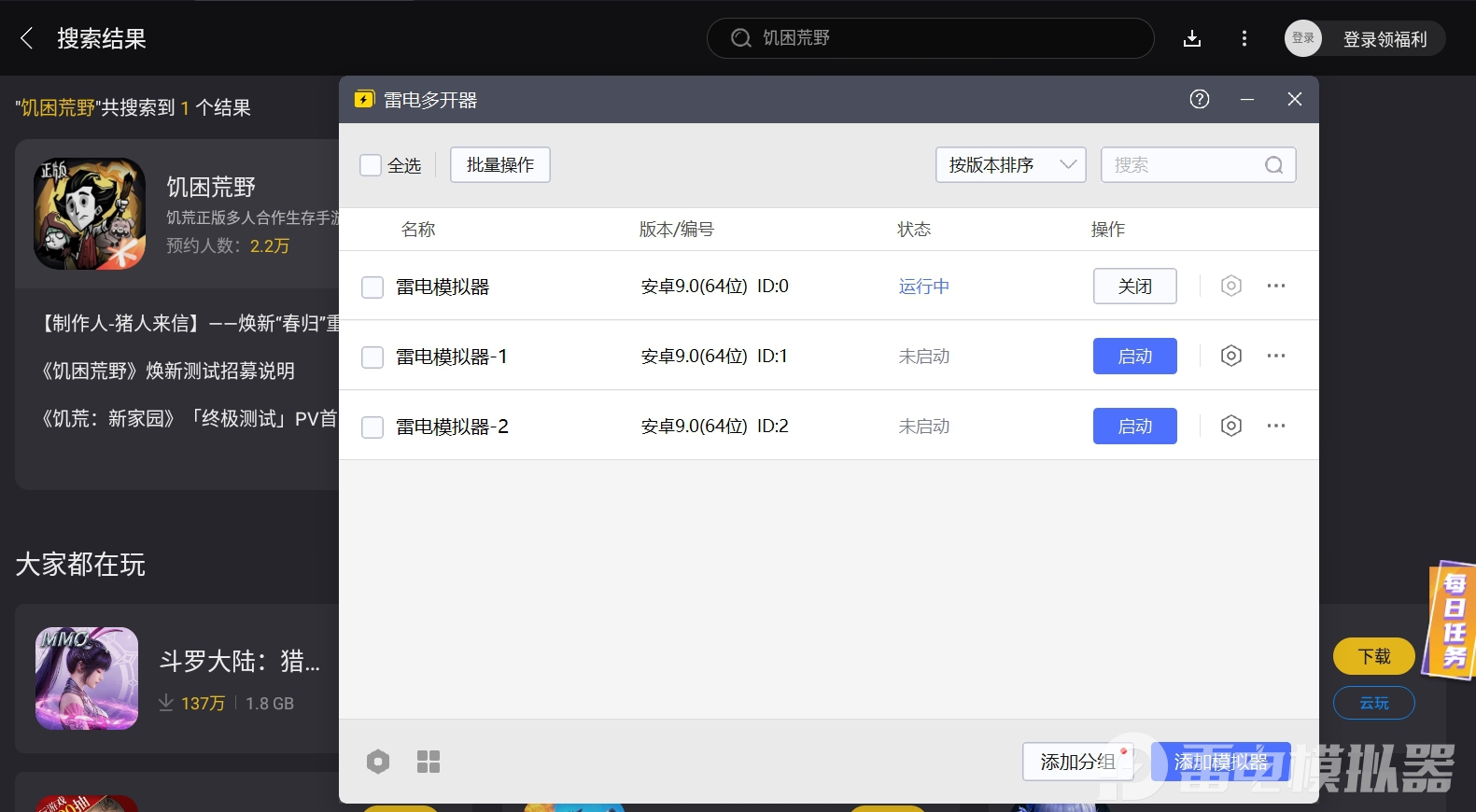Open 批量操作 batch operations menu
Screen dimensions: 1476x812
pyautogui.click(x=499, y=165)
